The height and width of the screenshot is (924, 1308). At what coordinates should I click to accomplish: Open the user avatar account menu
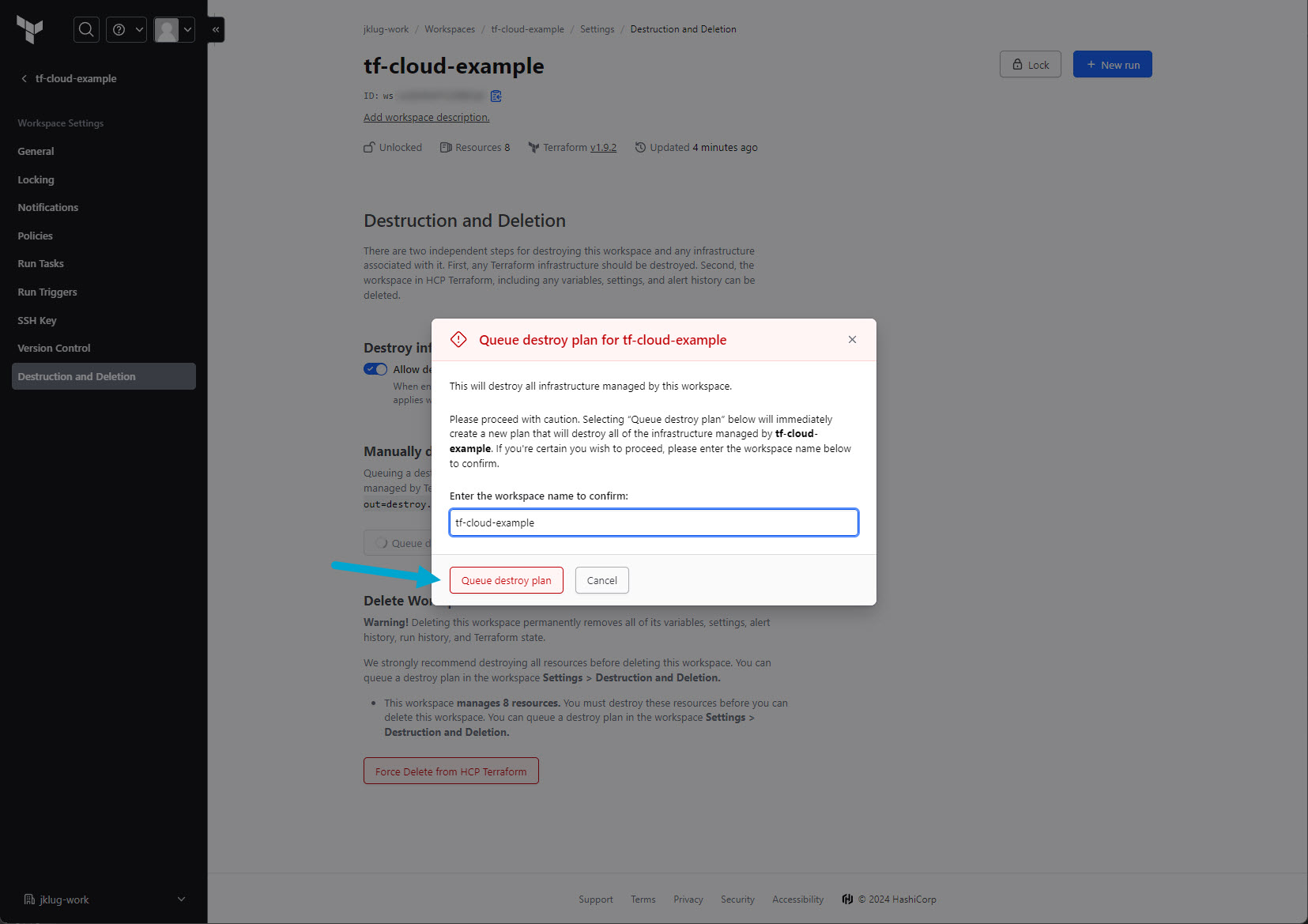[174, 30]
